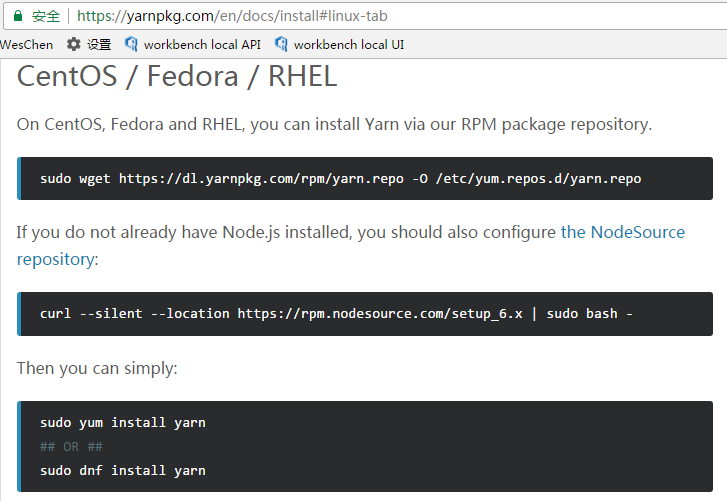Click the sudo wget yarn.repo code block
The height and width of the screenshot is (501, 727).
pyautogui.click(x=365, y=178)
